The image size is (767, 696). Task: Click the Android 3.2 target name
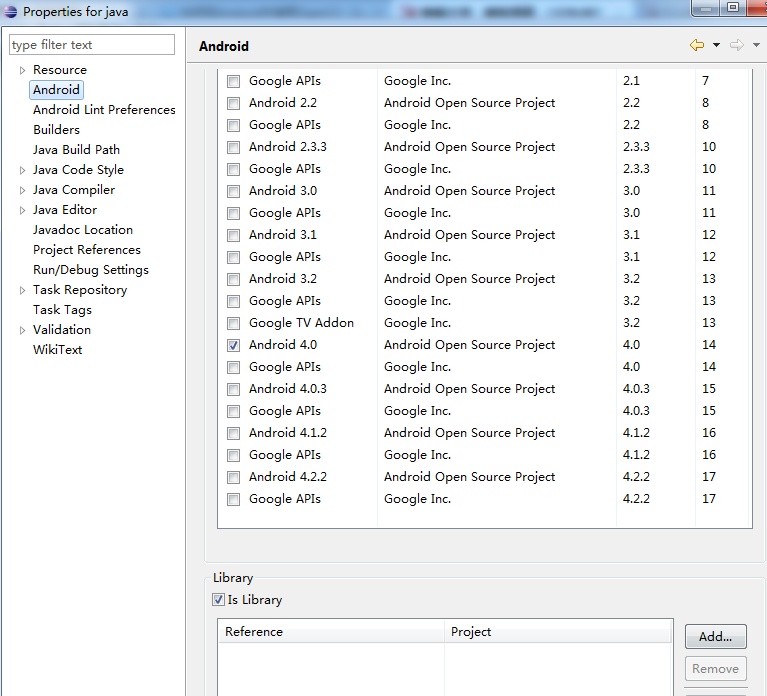pyautogui.click(x=283, y=279)
